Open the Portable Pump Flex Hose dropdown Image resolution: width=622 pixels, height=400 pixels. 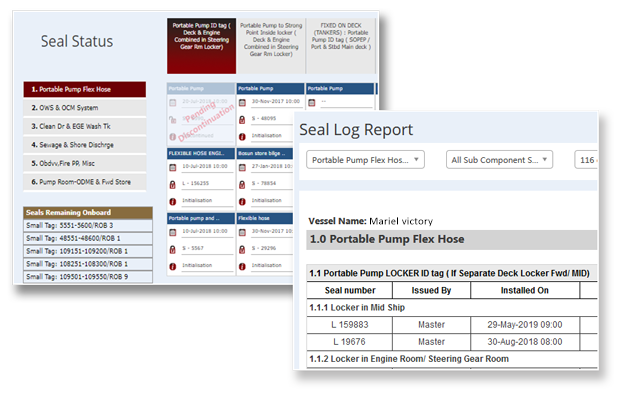tap(365, 159)
